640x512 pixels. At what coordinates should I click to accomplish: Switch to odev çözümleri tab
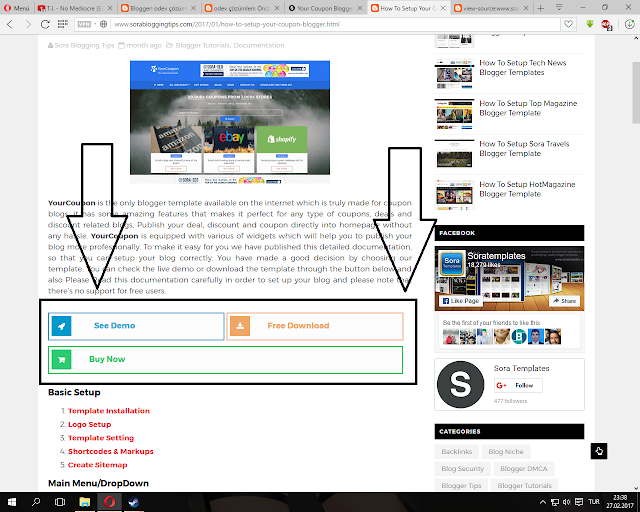[241, 8]
